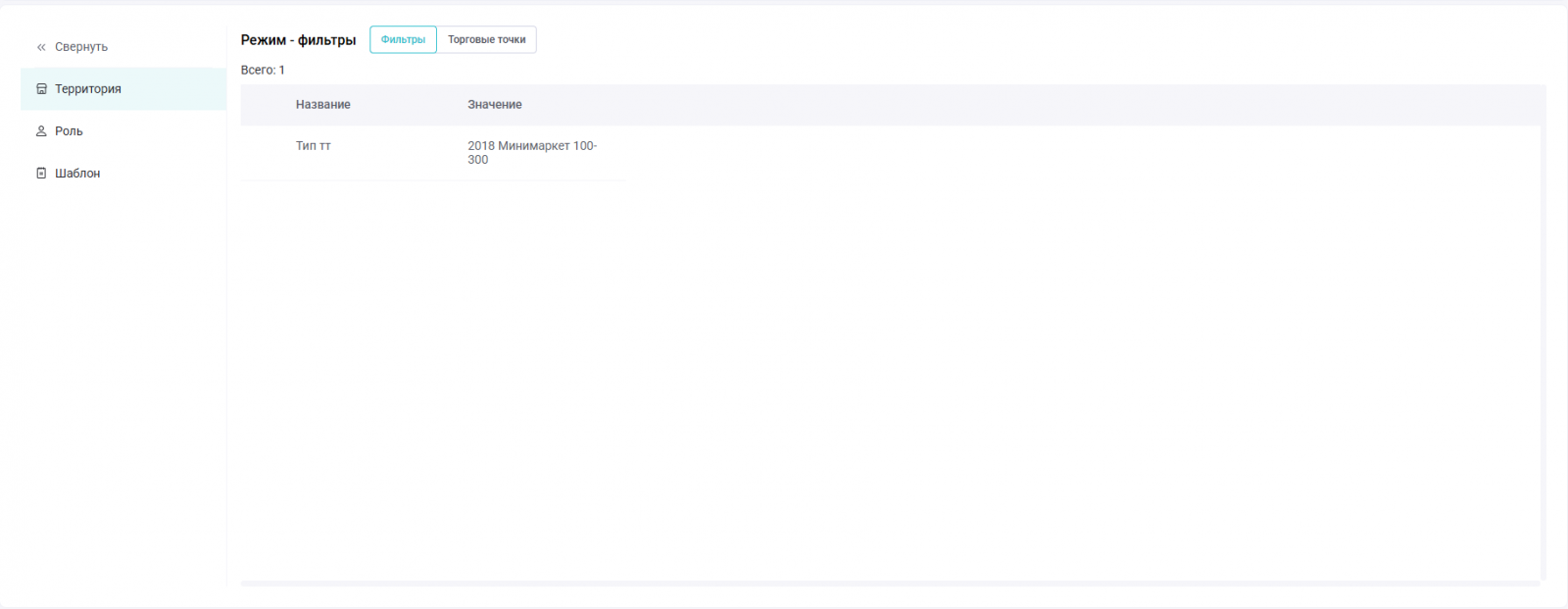Image resolution: width=1568 pixels, height=609 pixels.
Task: Click the empty table body below the row
Action: [x=891, y=381]
